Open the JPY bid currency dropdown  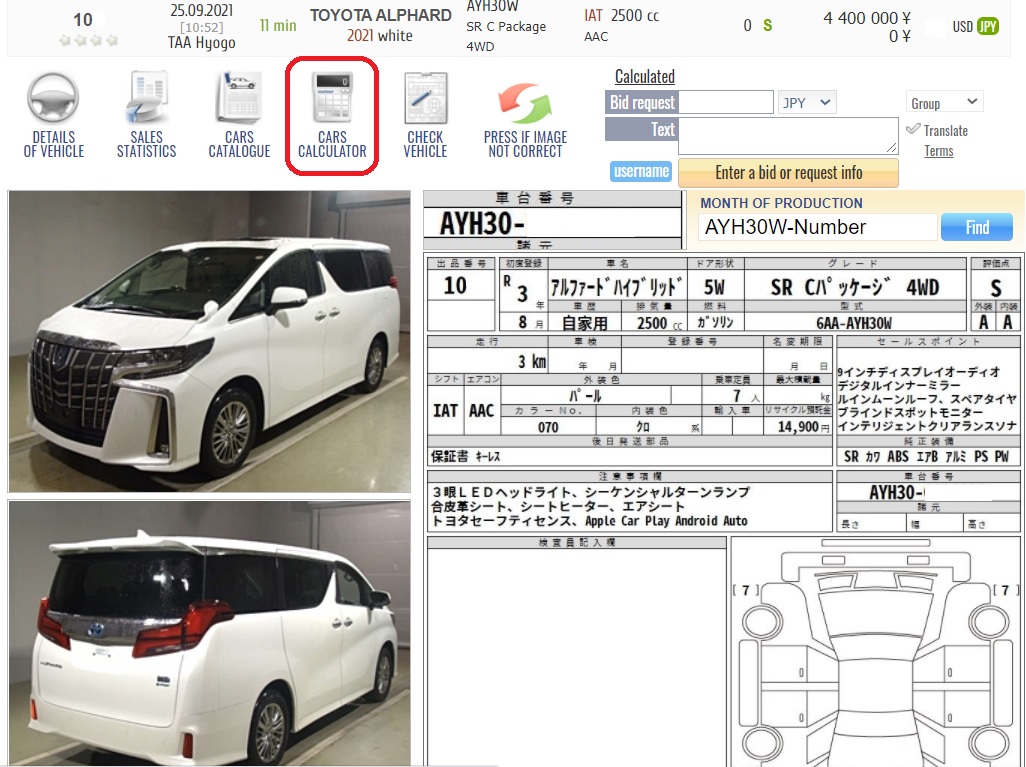click(x=807, y=103)
